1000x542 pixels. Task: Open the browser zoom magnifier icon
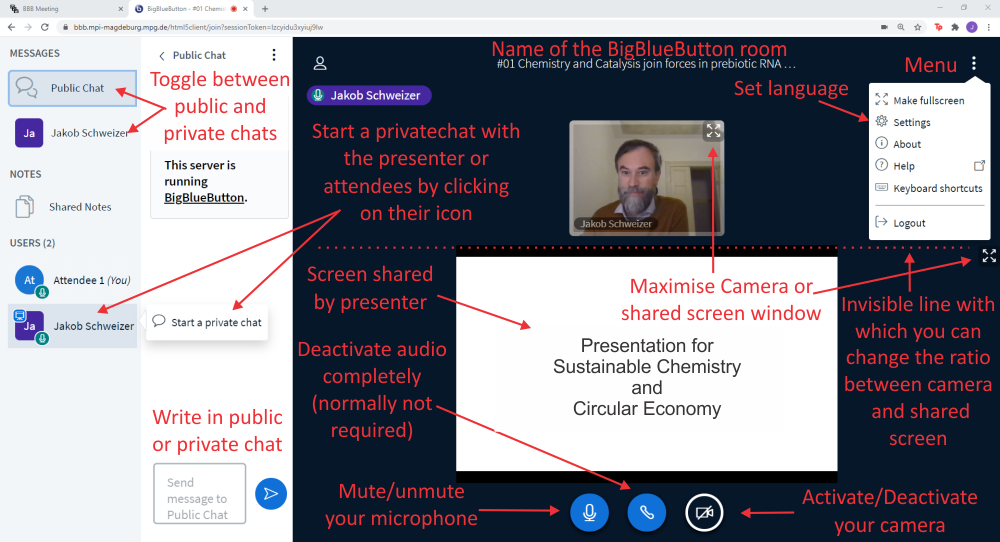tap(901, 27)
